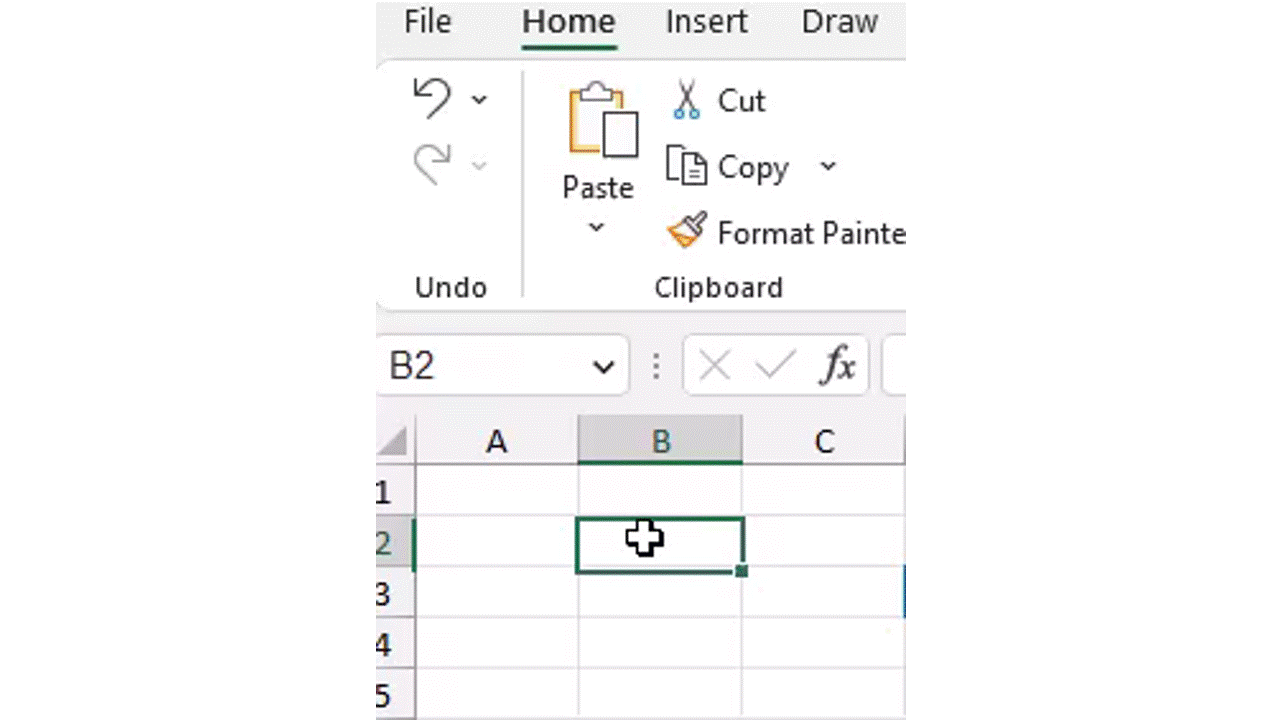Expand the Paste options arrow
Image resolution: width=1280 pixels, height=720 pixels.
tap(597, 228)
